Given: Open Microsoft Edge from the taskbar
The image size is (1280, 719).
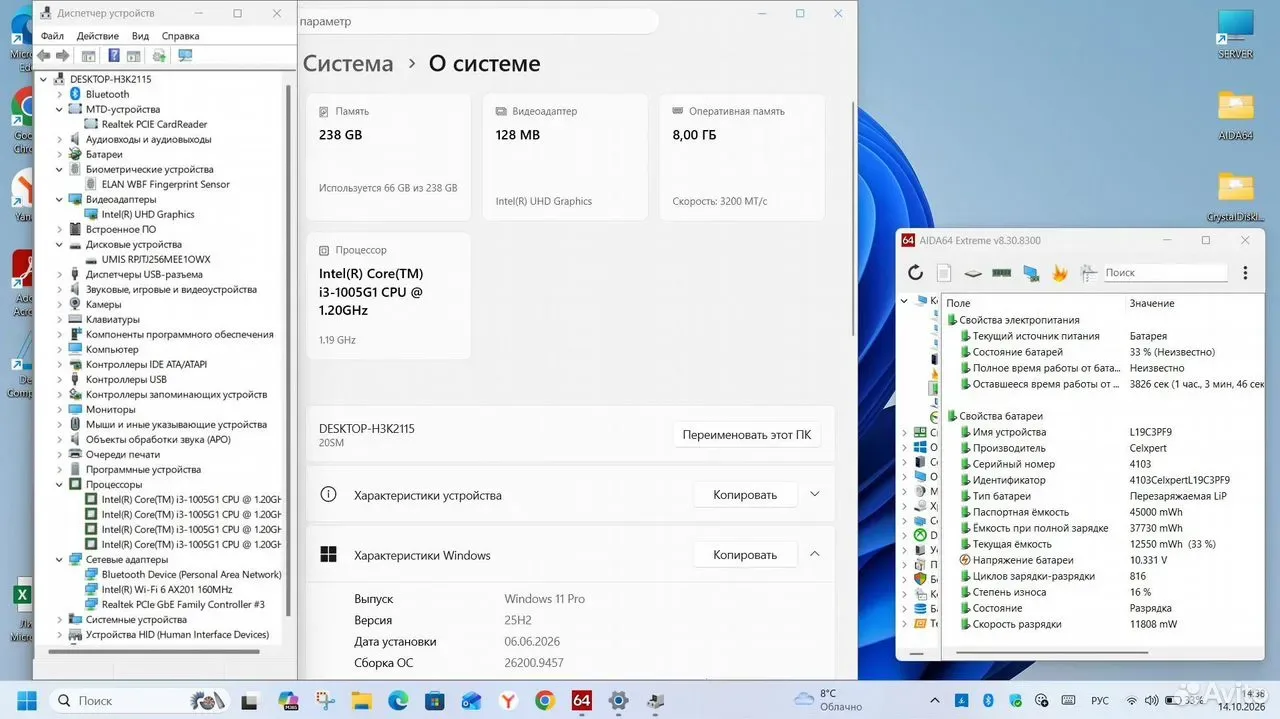Looking at the screenshot, I should tap(398, 700).
